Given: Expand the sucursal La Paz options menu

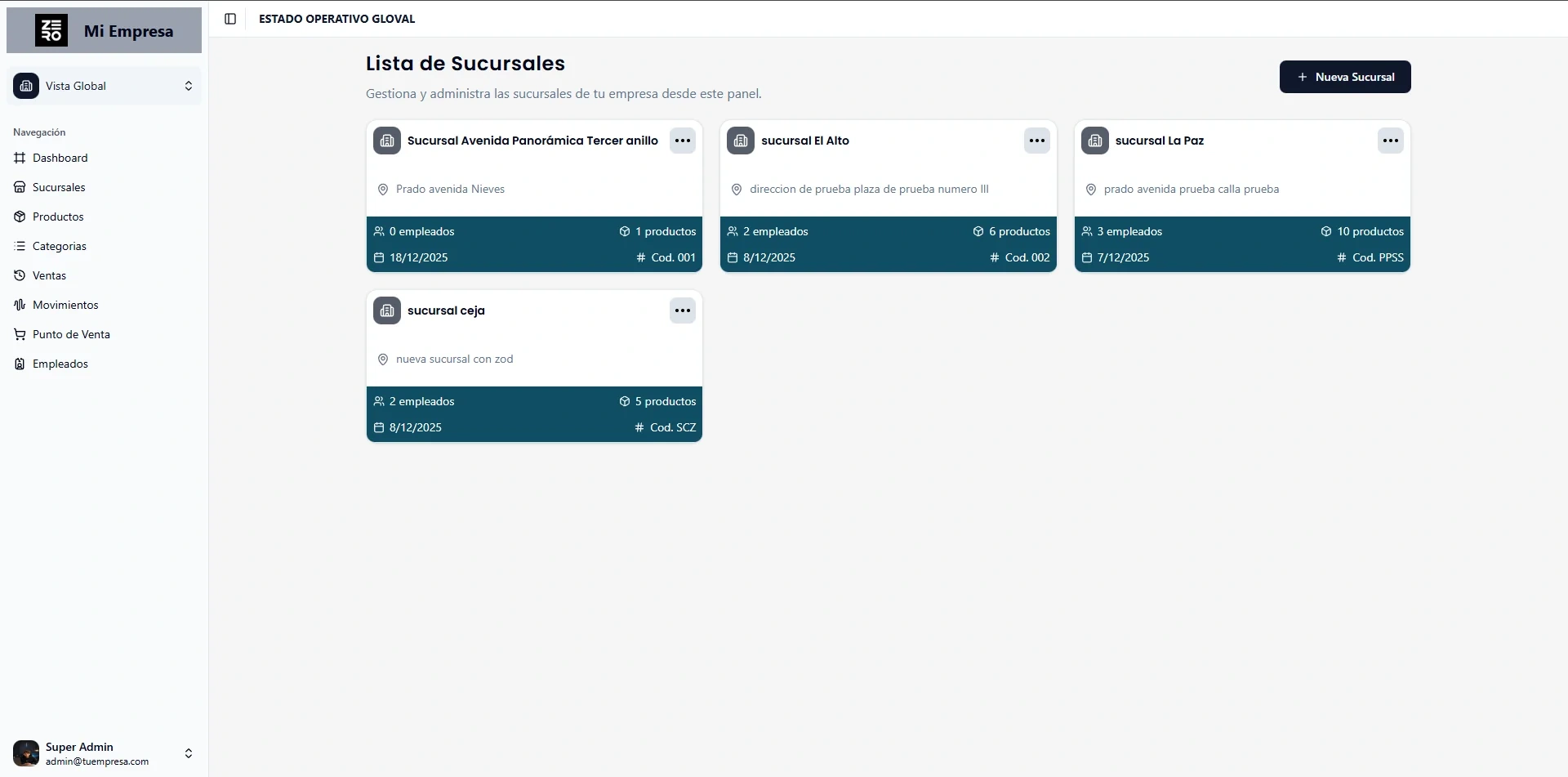Looking at the screenshot, I should click(1390, 141).
